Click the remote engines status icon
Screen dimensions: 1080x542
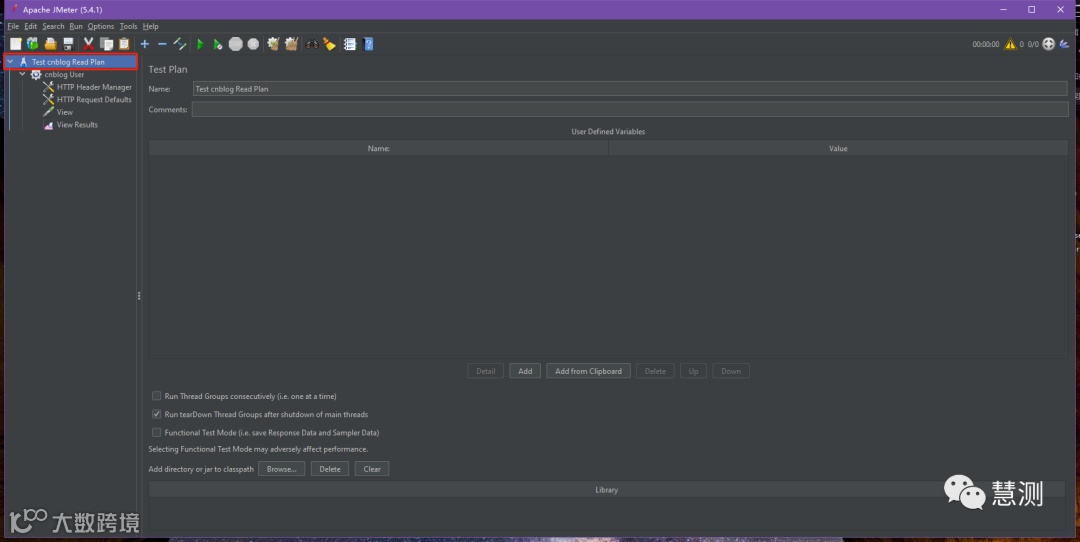point(1048,44)
